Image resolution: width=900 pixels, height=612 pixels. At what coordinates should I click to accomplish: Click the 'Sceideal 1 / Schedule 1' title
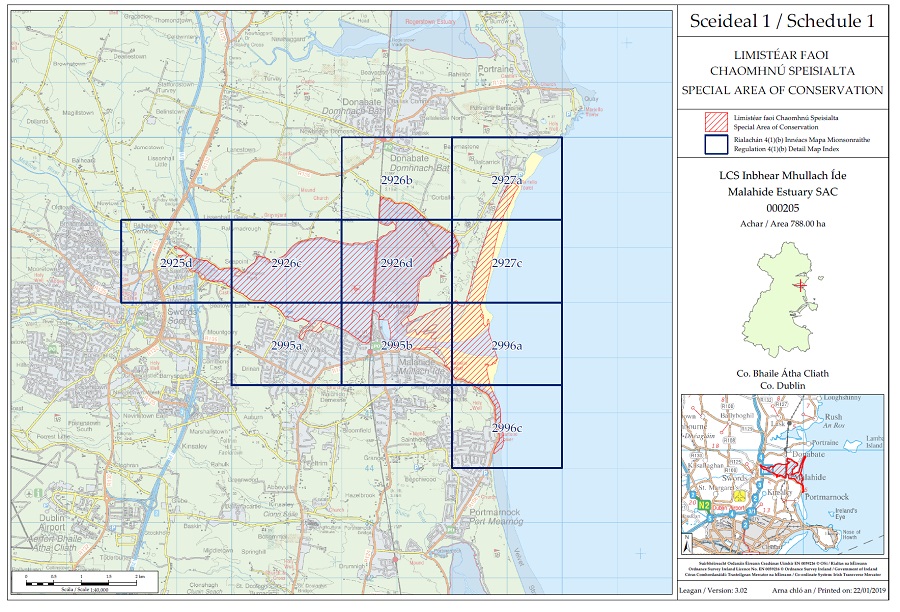point(782,21)
